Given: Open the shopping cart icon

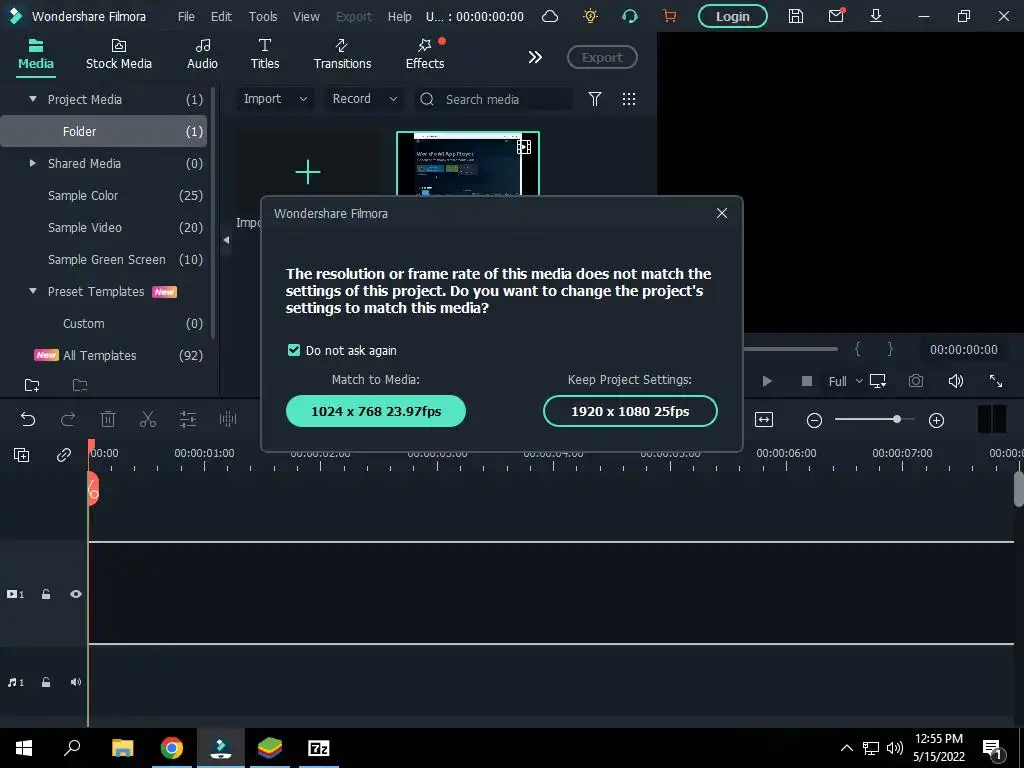Looking at the screenshot, I should (x=669, y=16).
